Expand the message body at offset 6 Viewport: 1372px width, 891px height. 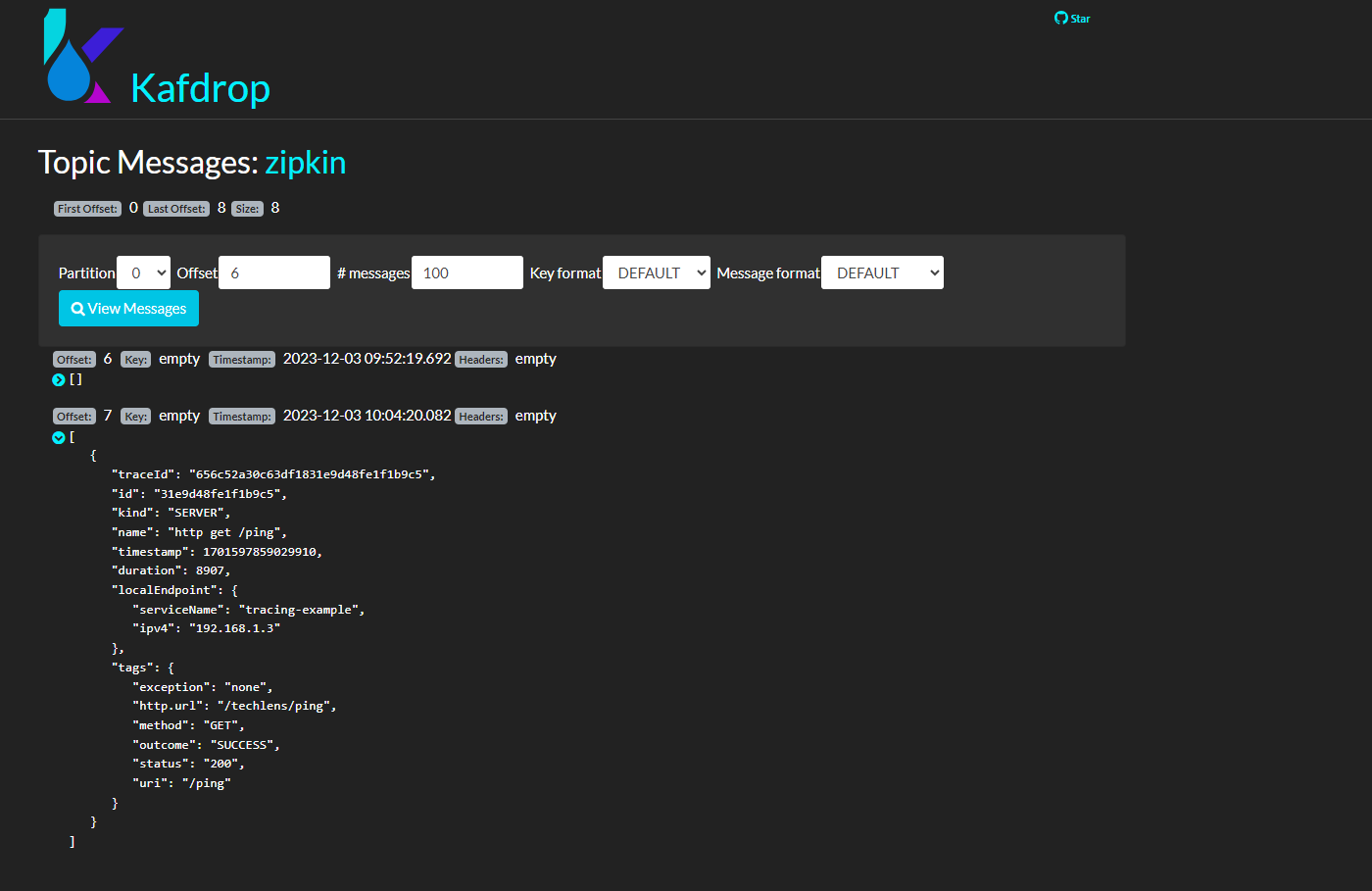59,380
